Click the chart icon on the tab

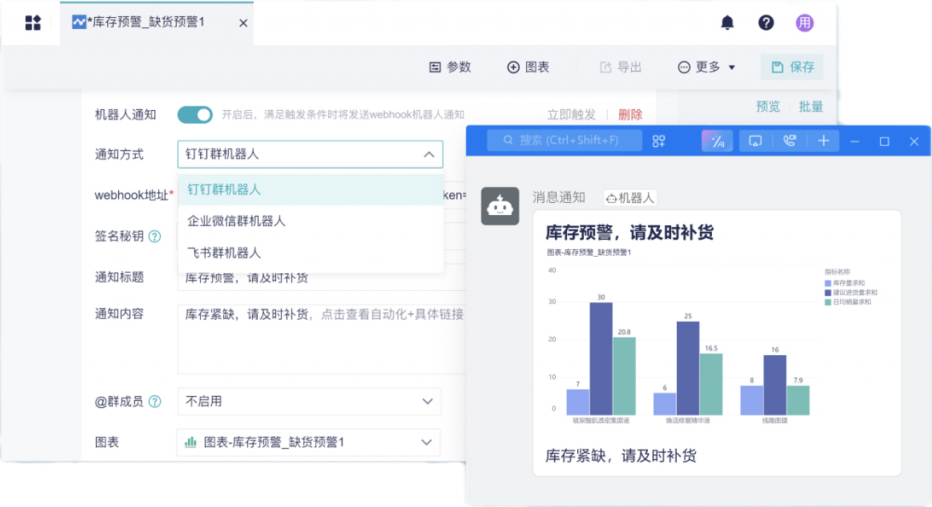(x=78, y=22)
